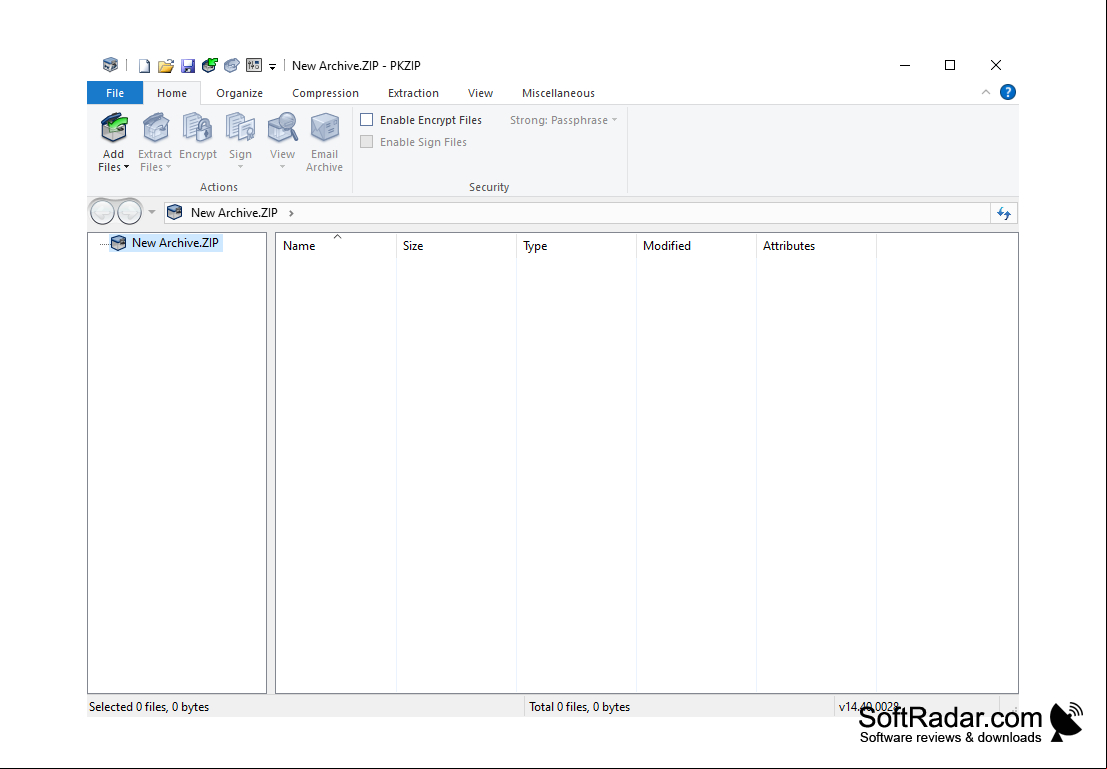
Task: Open the Add Files dropdown arrow
Action: click(x=126, y=167)
